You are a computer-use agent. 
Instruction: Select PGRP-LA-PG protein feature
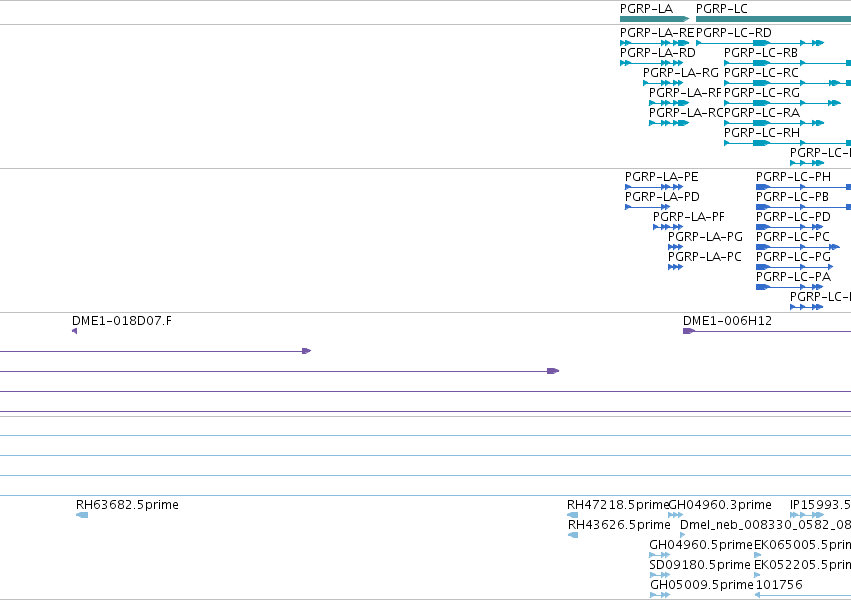(705, 237)
